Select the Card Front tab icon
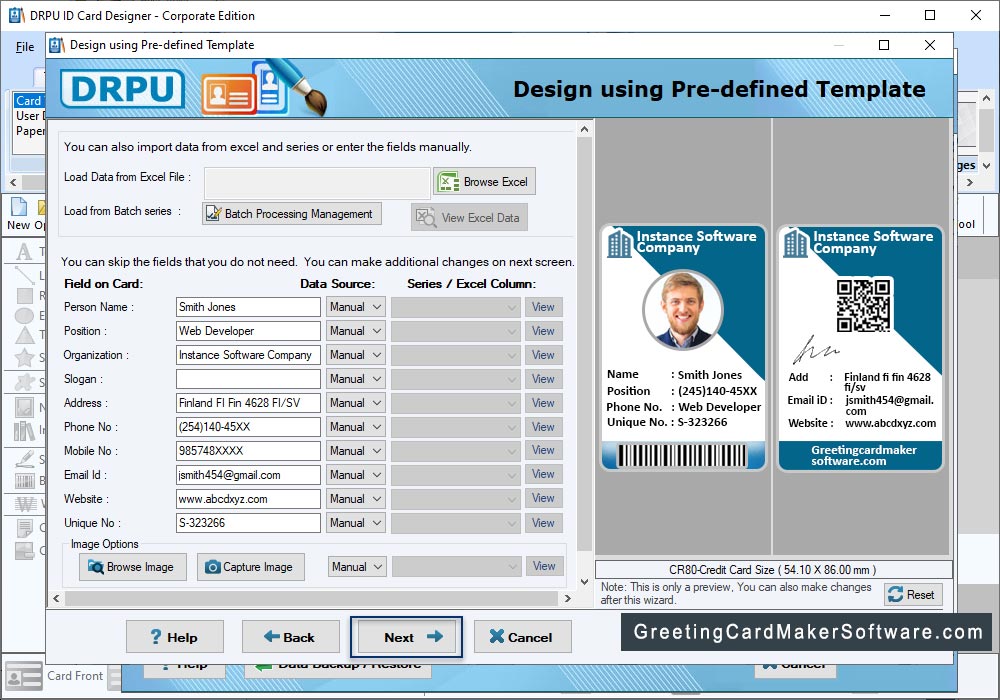 pyautogui.click(x=24, y=676)
